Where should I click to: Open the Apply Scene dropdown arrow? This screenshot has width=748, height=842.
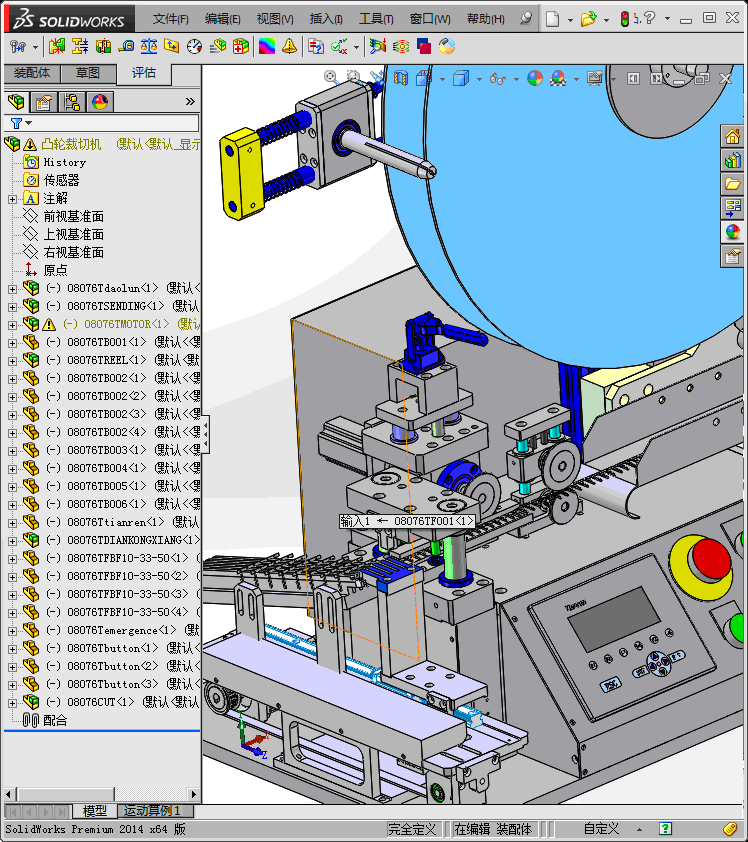pyautogui.click(x=577, y=79)
